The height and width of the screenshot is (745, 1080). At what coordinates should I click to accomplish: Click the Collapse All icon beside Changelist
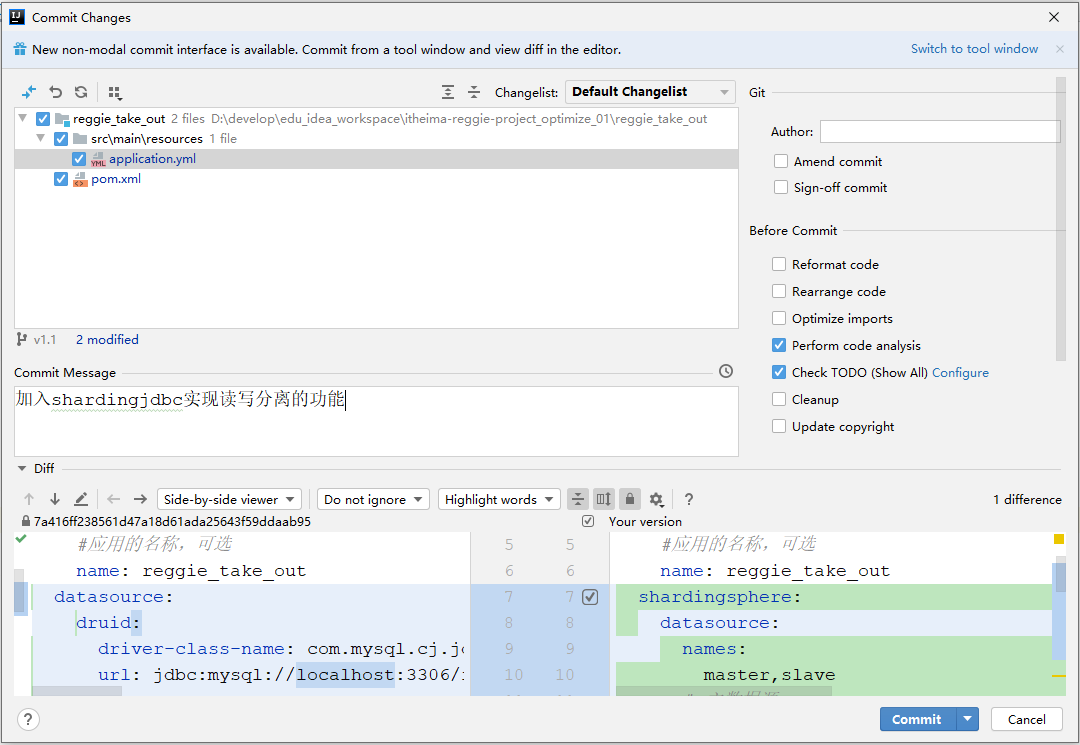tap(474, 92)
